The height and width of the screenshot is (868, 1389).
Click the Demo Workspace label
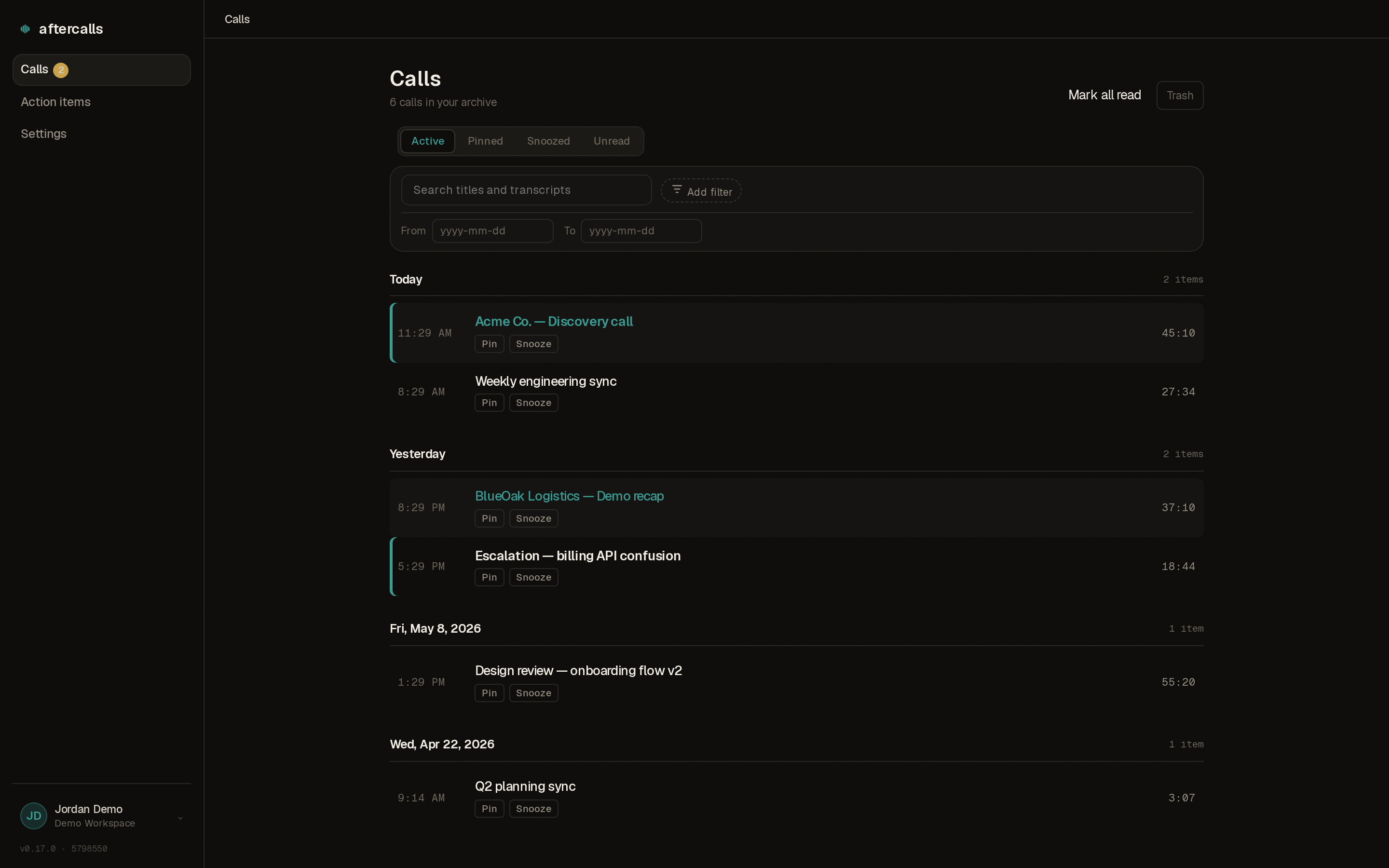click(x=95, y=823)
